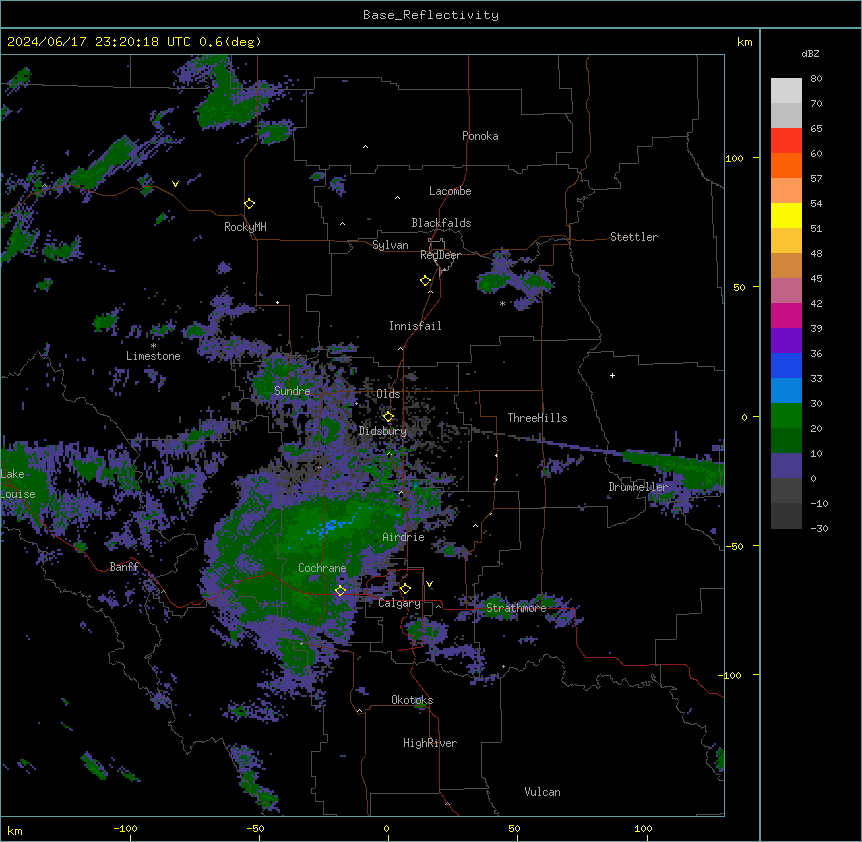Screen dimensions: 862x842
Task: Select the yellow 51-54 dBZ legend swatch
Action: (x=786, y=215)
